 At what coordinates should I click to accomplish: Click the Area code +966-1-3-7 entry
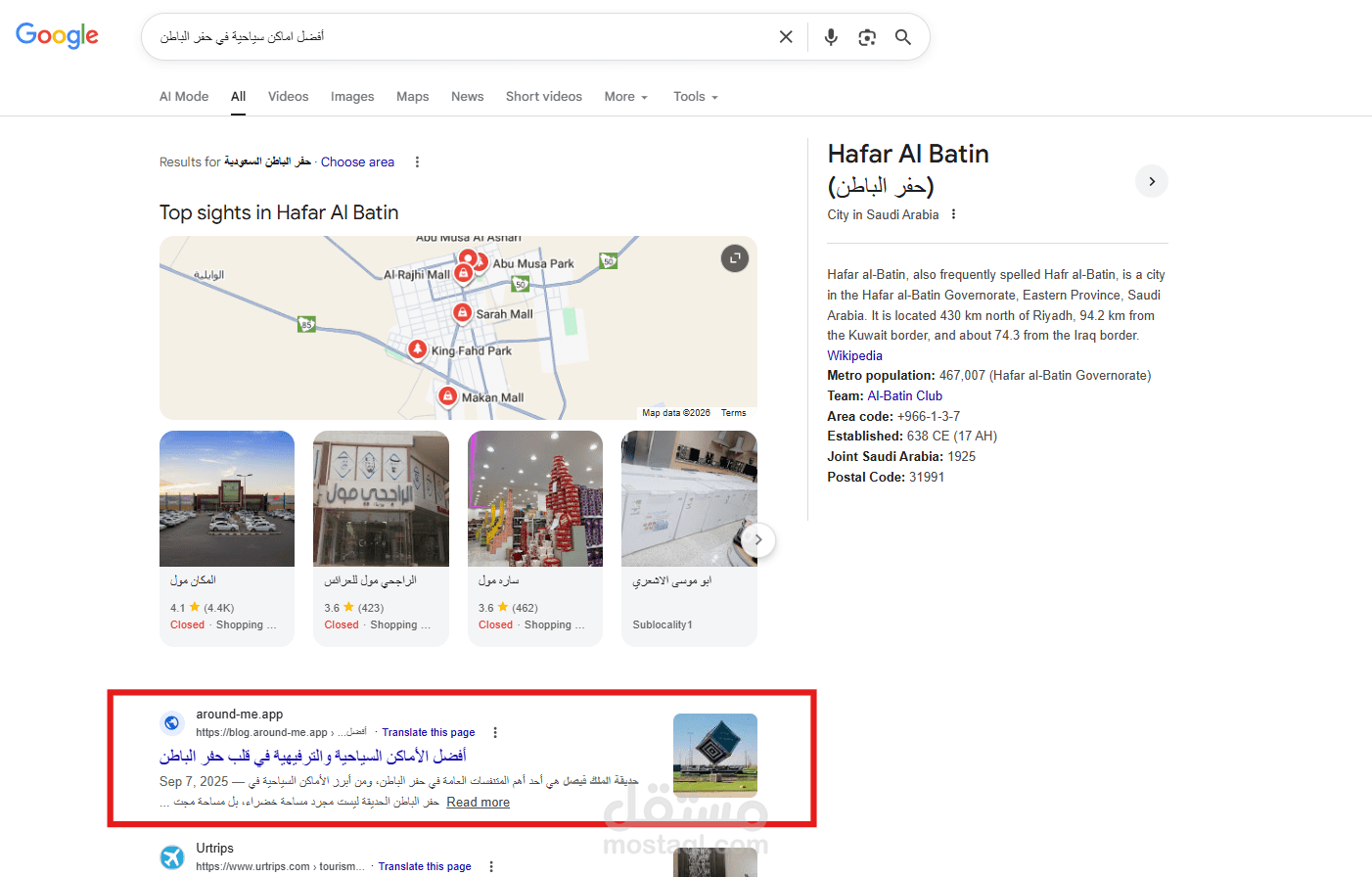893,416
